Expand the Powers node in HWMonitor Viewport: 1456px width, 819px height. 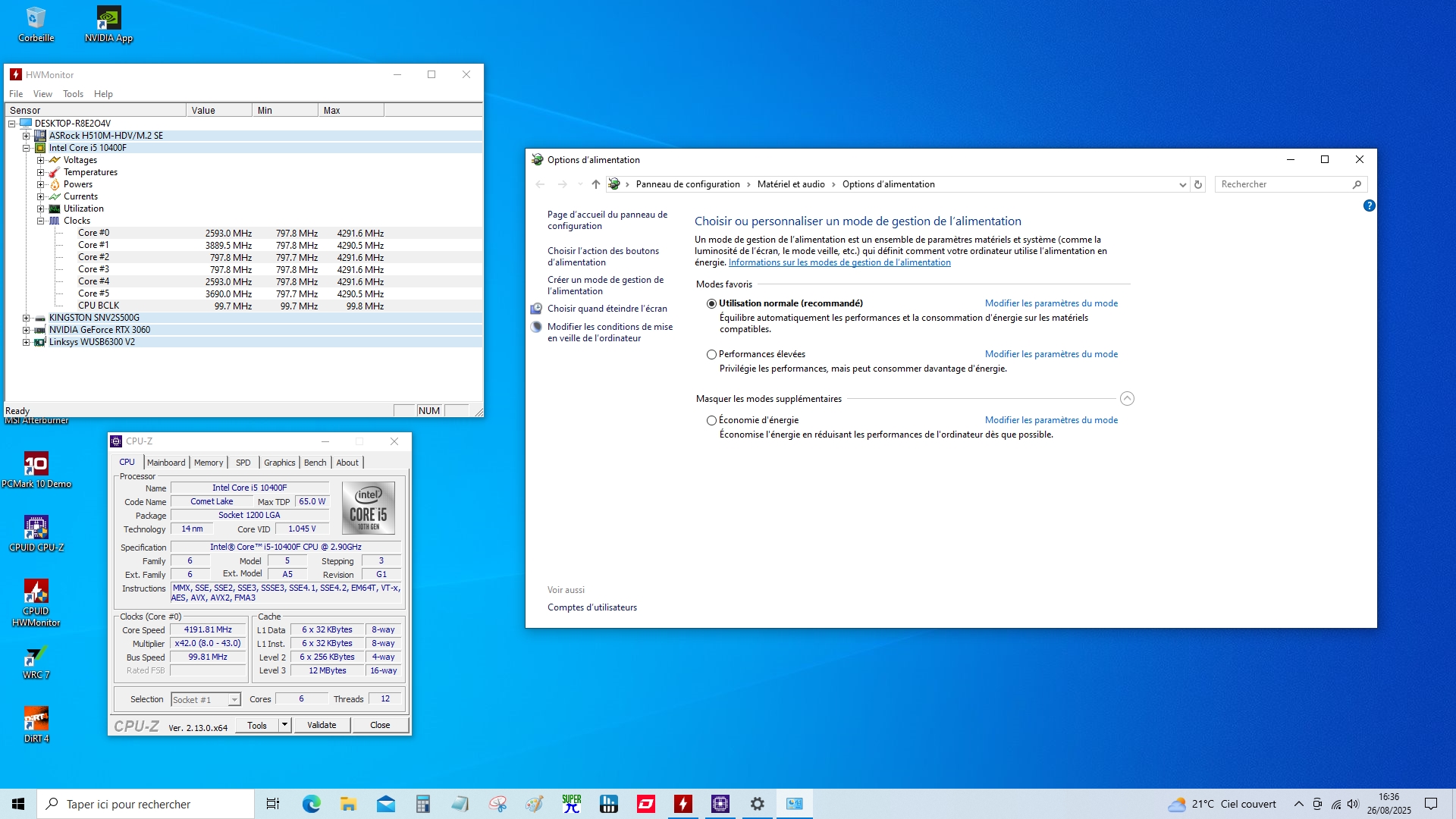41,184
